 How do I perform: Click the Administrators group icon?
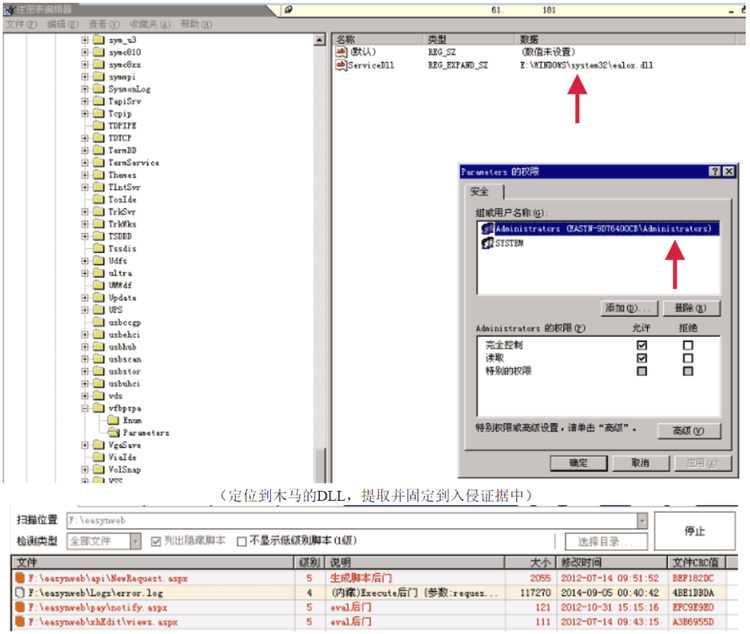pos(487,229)
